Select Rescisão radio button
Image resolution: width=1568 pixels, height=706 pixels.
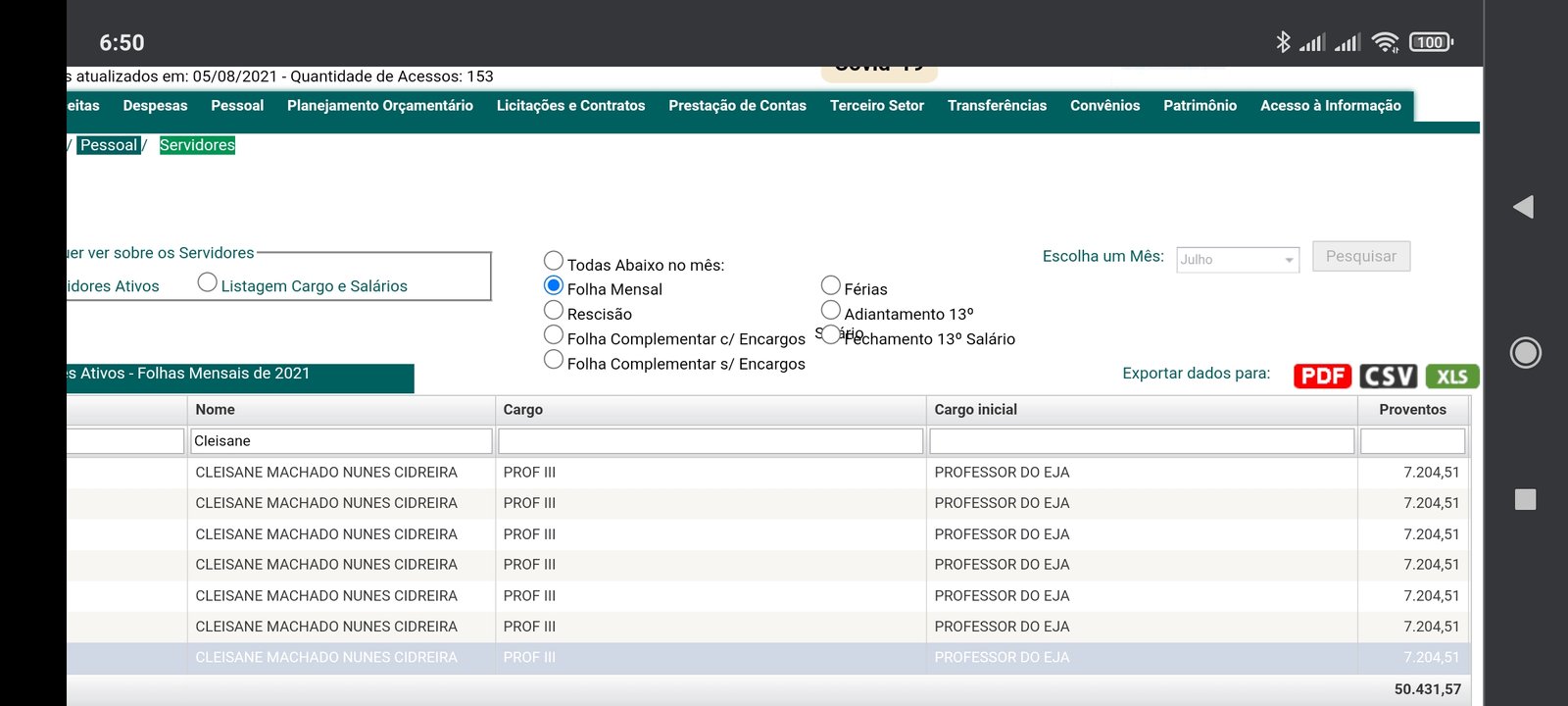pyautogui.click(x=554, y=311)
